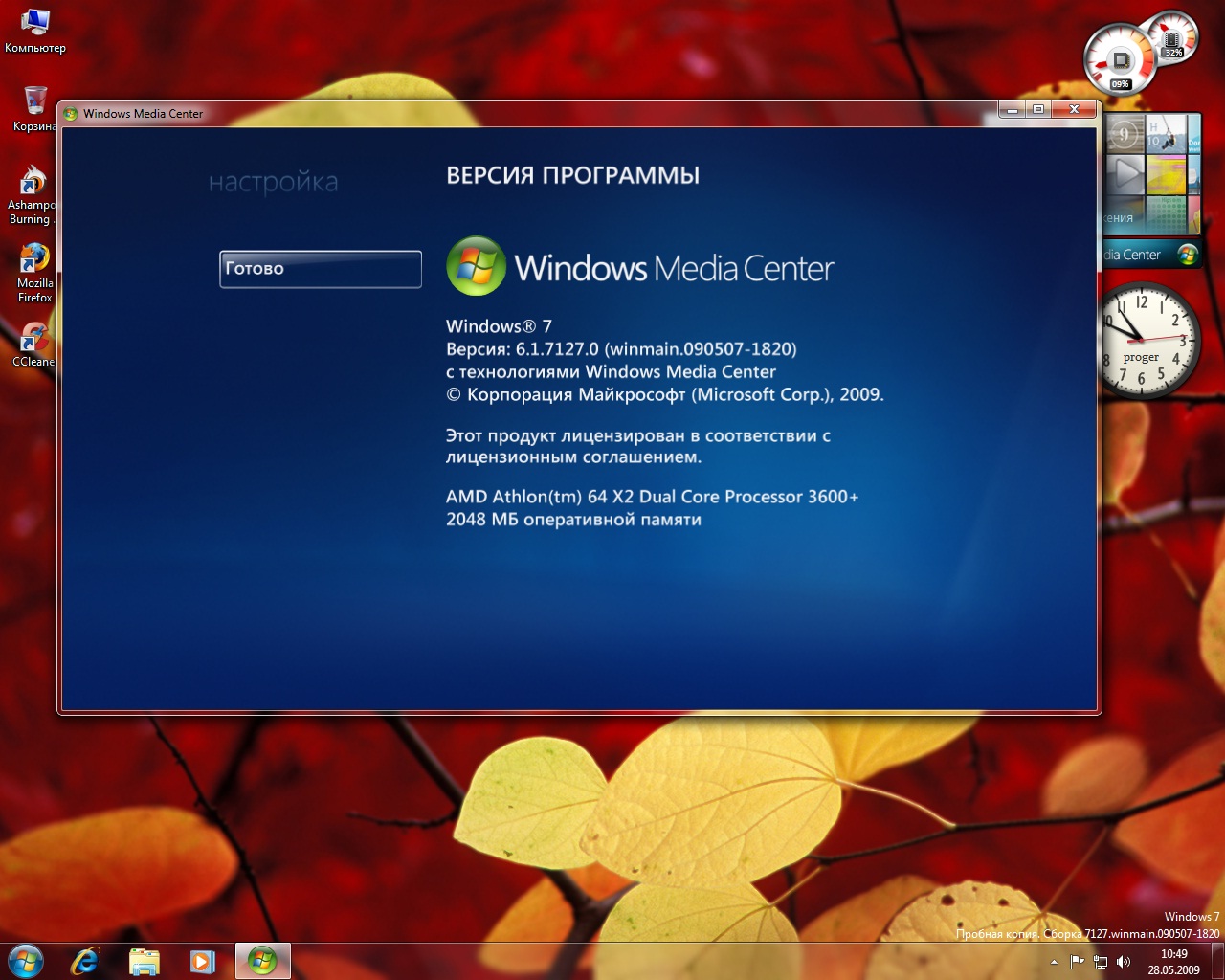Click the Media Center gadget green logo
The image size is (1225, 980).
(1188, 255)
